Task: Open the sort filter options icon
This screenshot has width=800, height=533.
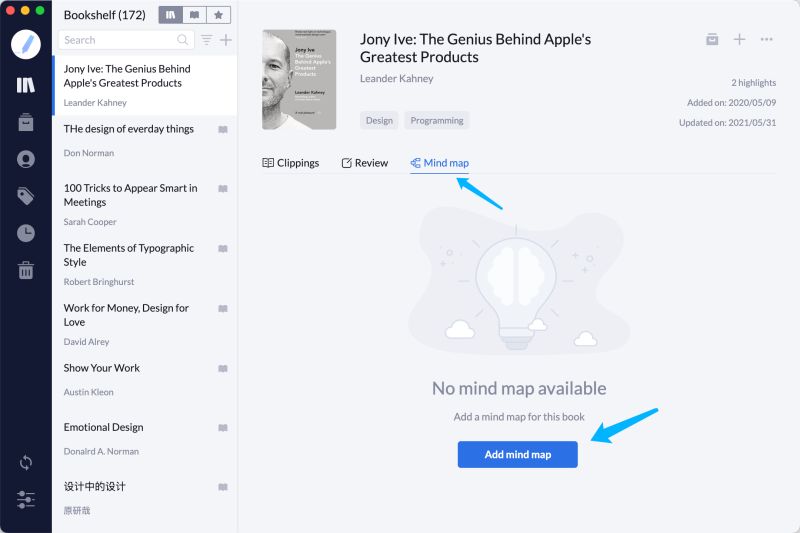Action: pyautogui.click(x=207, y=40)
